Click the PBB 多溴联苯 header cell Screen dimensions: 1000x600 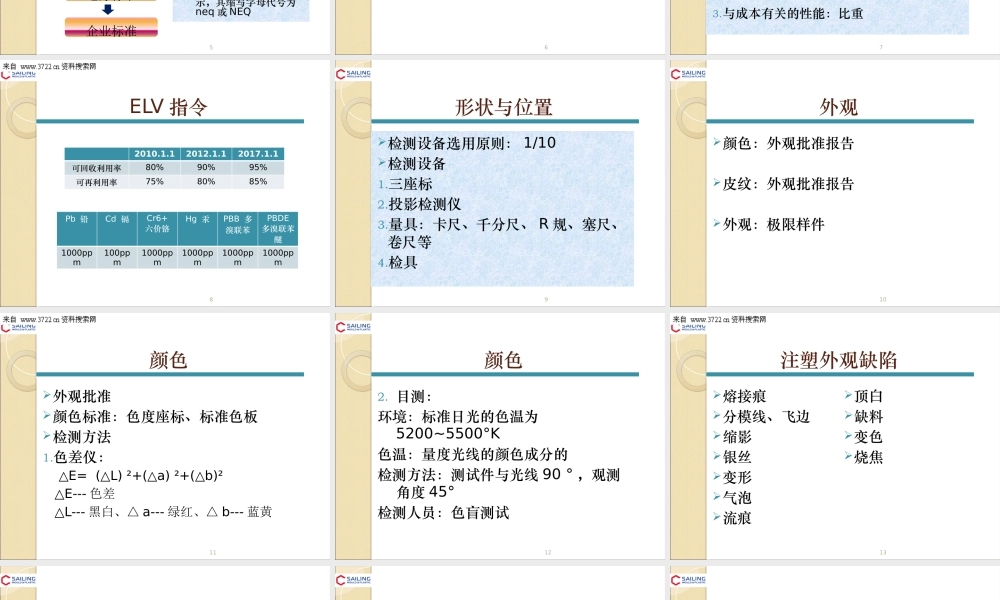pyautogui.click(x=237, y=228)
